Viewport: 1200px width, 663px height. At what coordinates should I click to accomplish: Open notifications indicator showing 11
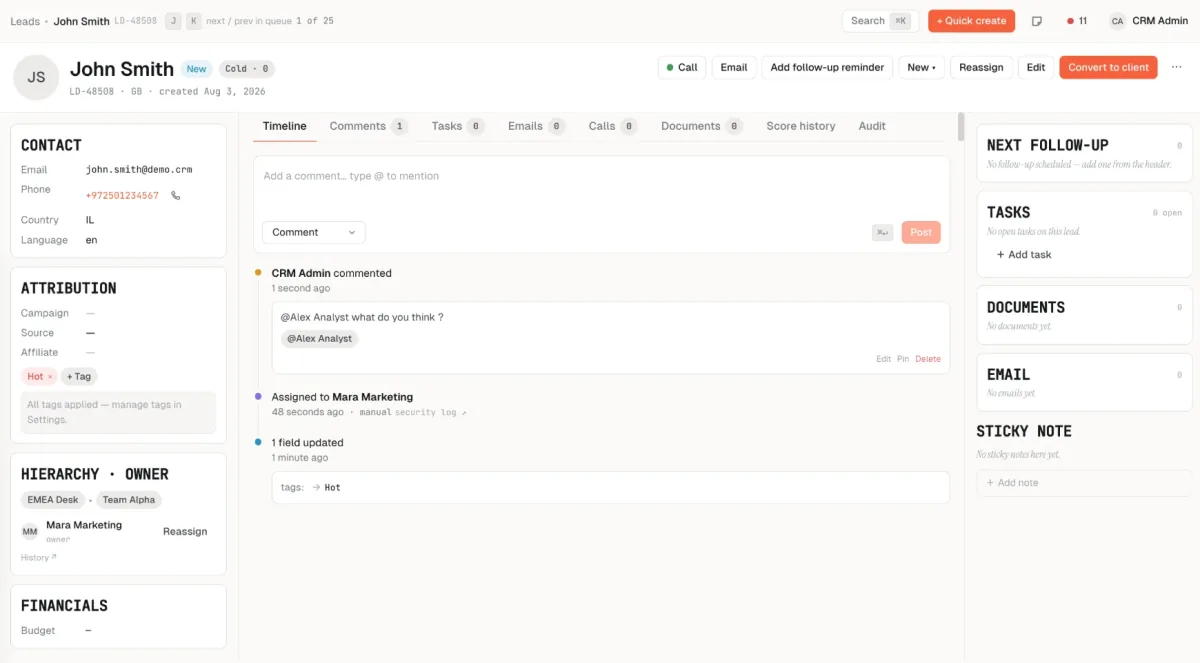tap(1077, 21)
